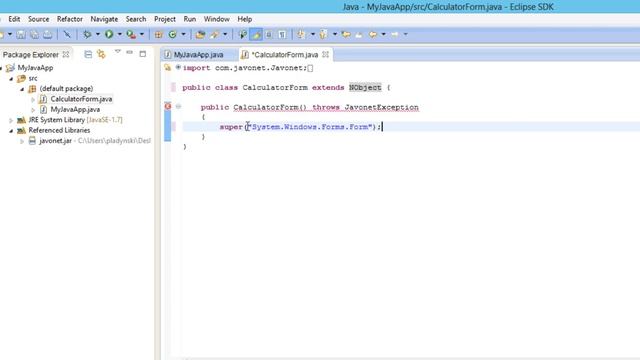Toggle Block Selection Mode icon
This screenshot has width=640, height=360.
click(269, 35)
